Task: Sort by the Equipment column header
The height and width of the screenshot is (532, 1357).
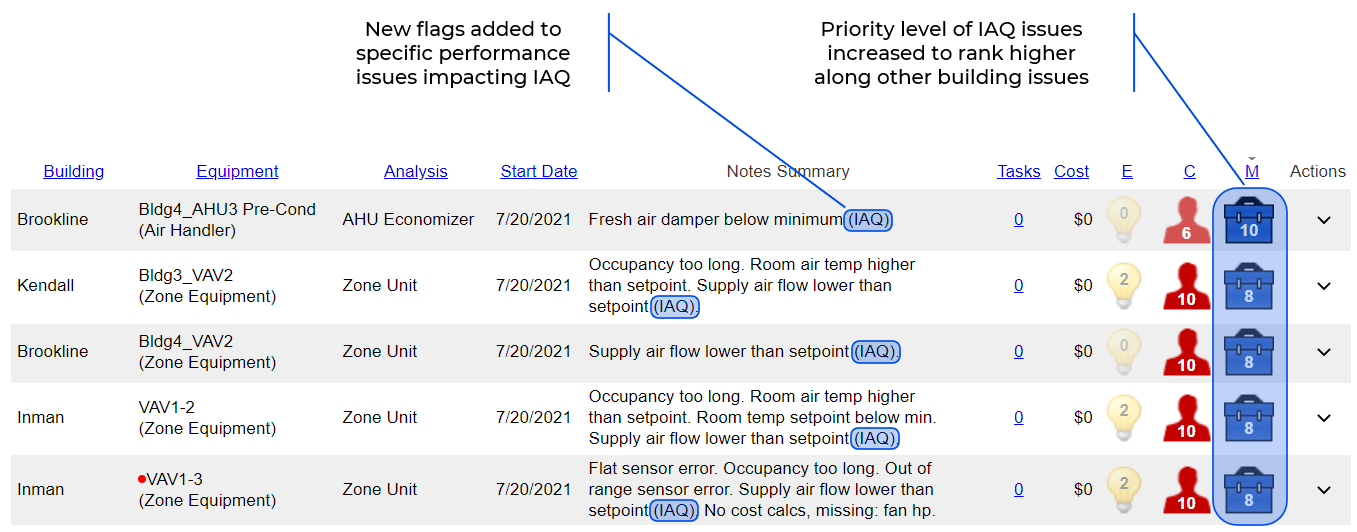Action: click(237, 171)
